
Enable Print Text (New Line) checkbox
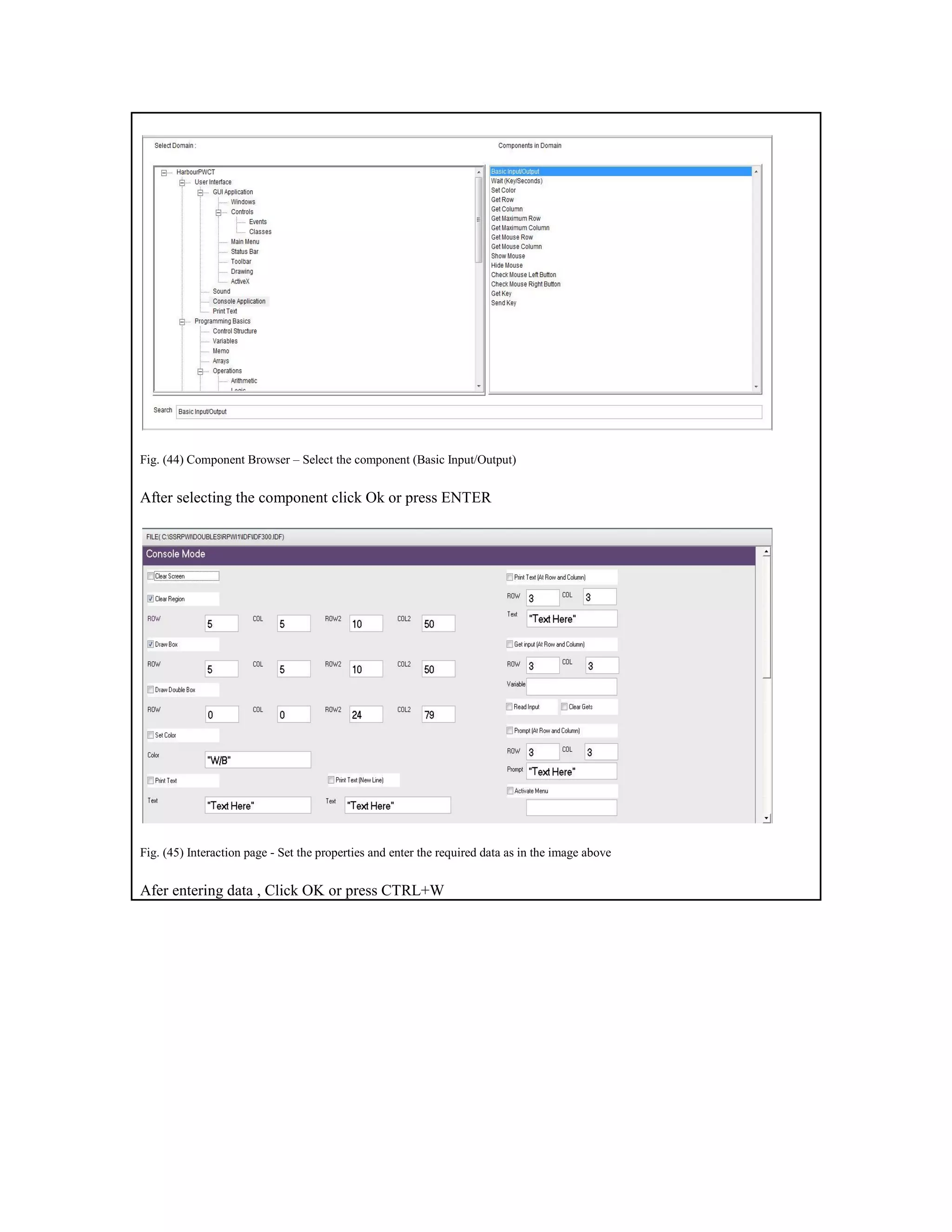pyautogui.click(x=331, y=780)
